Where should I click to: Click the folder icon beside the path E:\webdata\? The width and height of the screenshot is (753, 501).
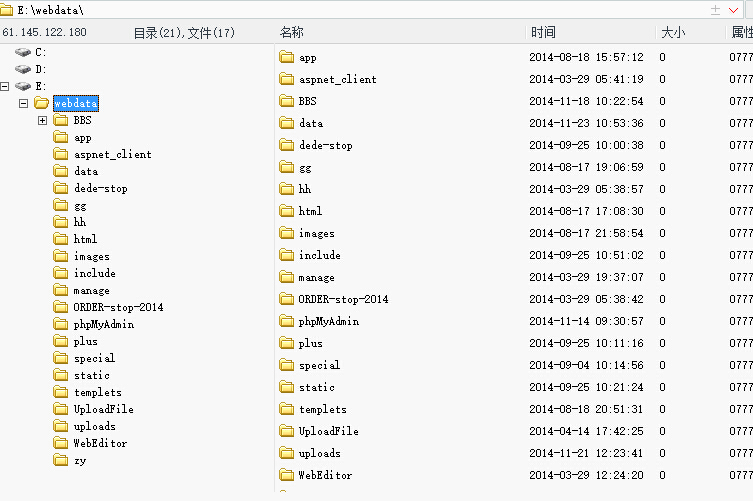point(6,10)
